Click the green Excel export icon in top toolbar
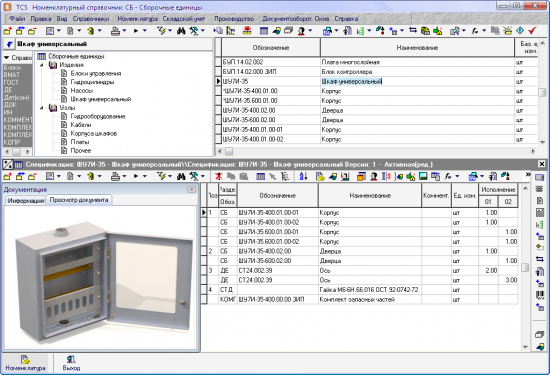The height and width of the screenshot is (375, 550). coord(360,31)
